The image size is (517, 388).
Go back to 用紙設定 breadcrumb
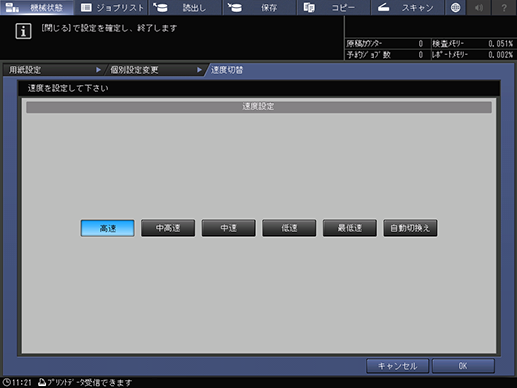tap(53, 70)
